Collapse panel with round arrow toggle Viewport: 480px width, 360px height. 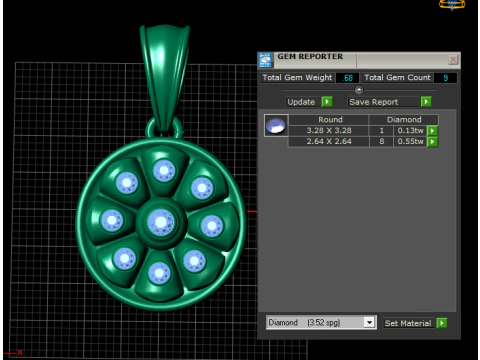[x=359, y=90]
